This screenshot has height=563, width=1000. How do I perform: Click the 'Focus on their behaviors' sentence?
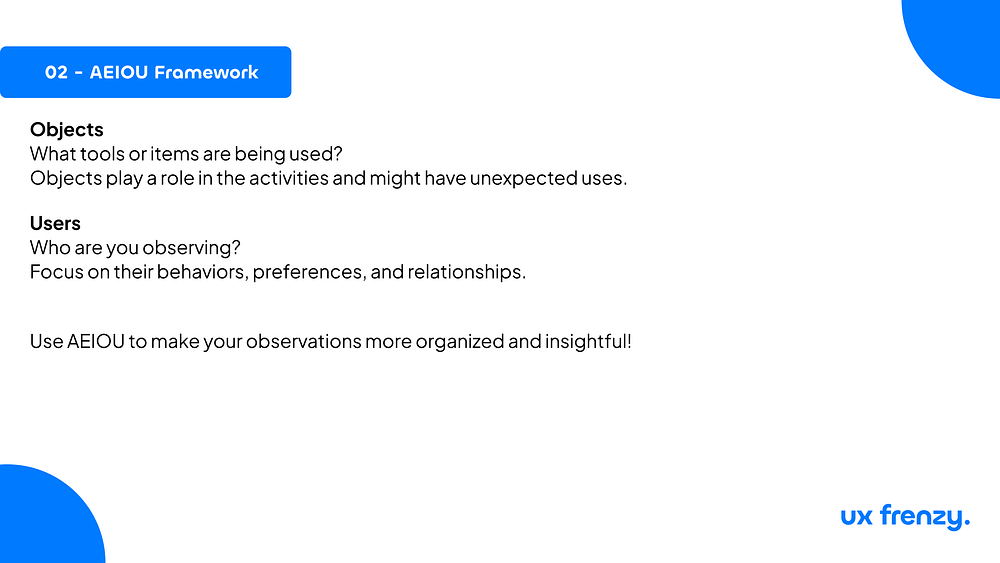277,272
